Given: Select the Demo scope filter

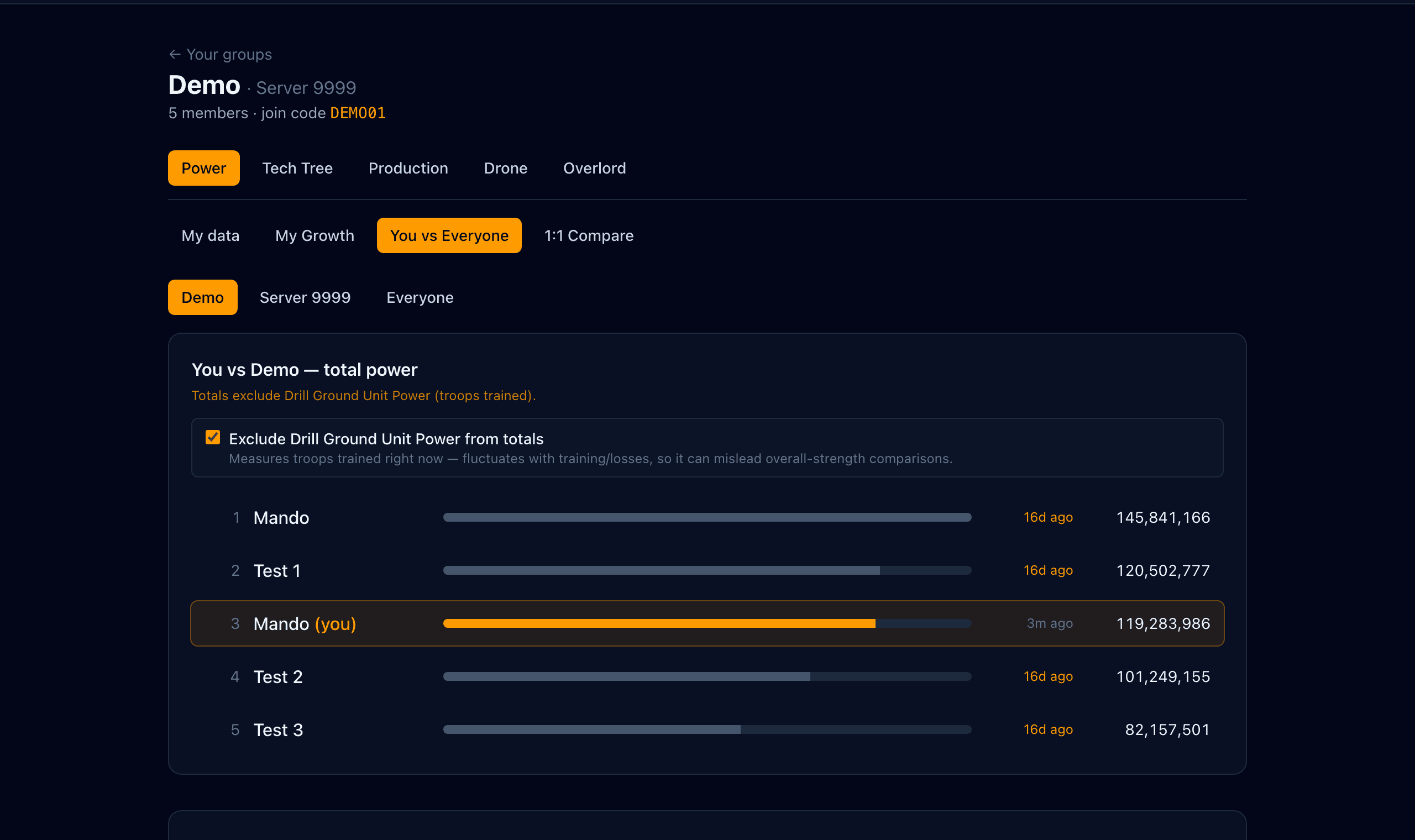Looking at the screenshot, I should pos(203,297).
